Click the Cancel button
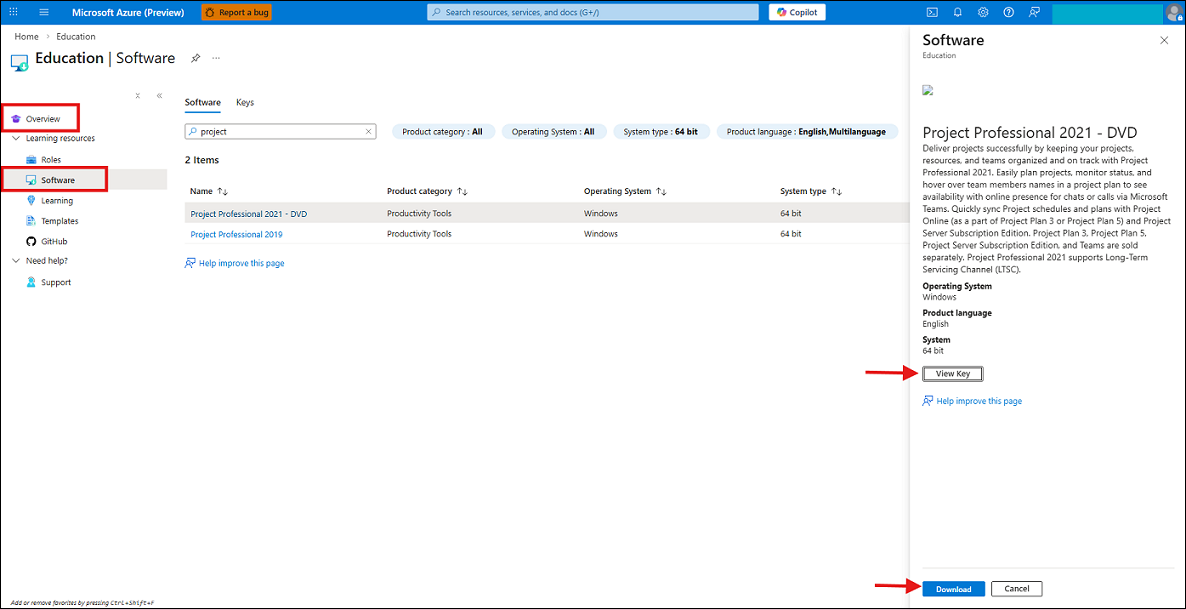Image resolution: width=1186 pixels, height=610 pixels. point(1017,589)
